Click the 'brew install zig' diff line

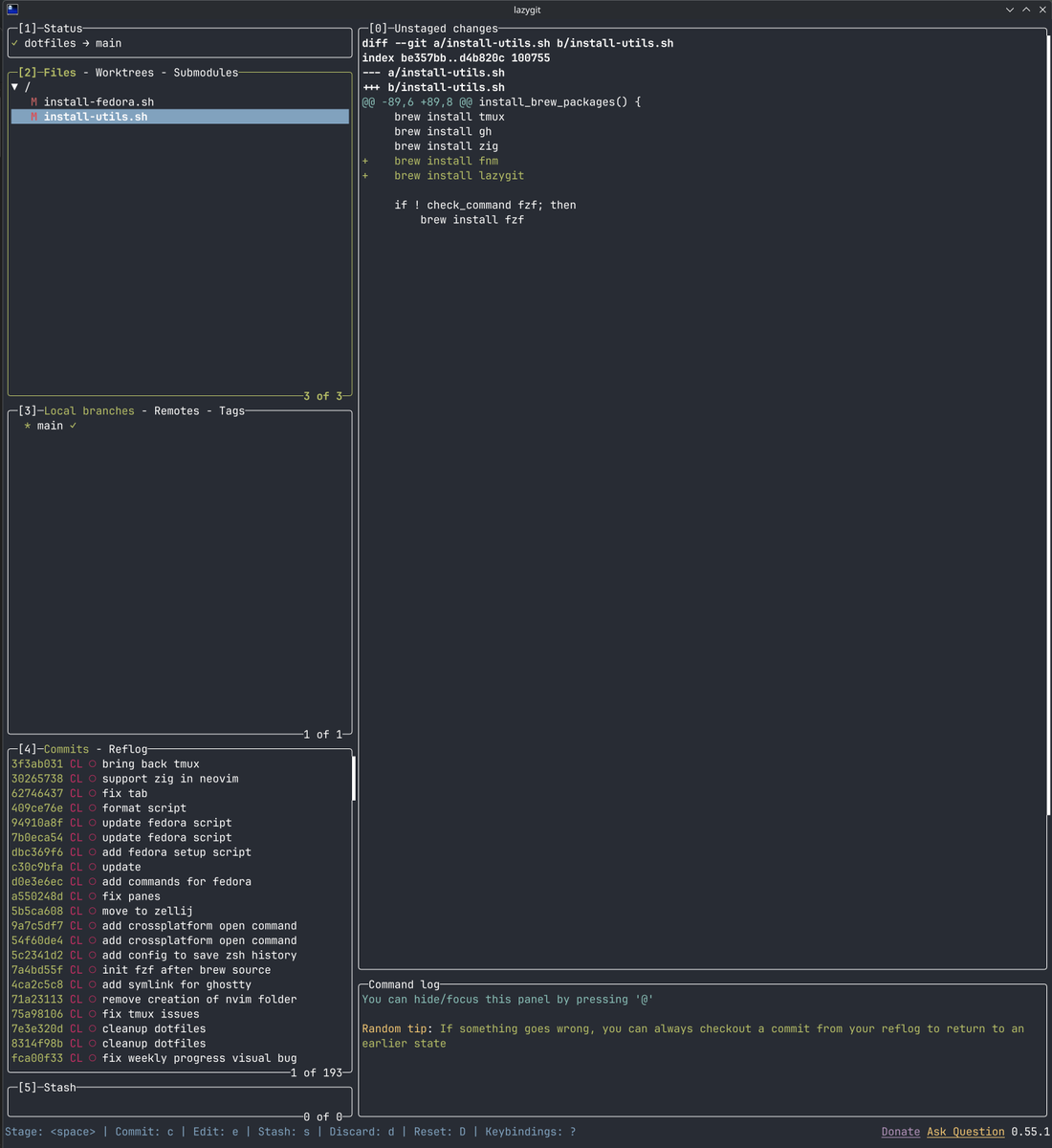coord(447,146)
